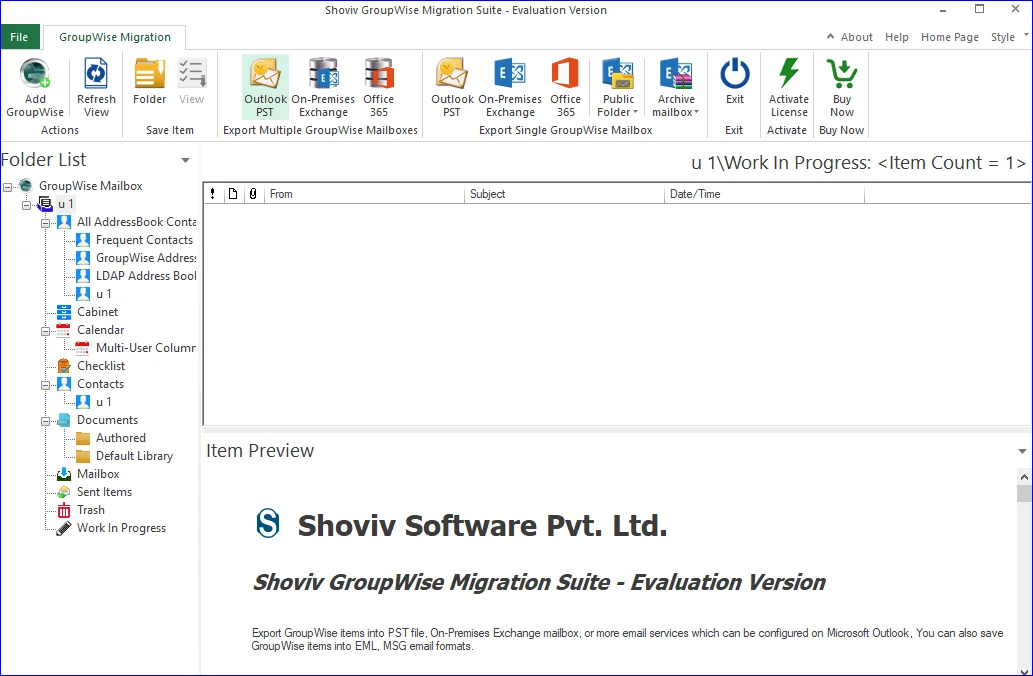Collapse the ribbon with the caret
Screen dimensions: 1033x676
pos(830,36)
